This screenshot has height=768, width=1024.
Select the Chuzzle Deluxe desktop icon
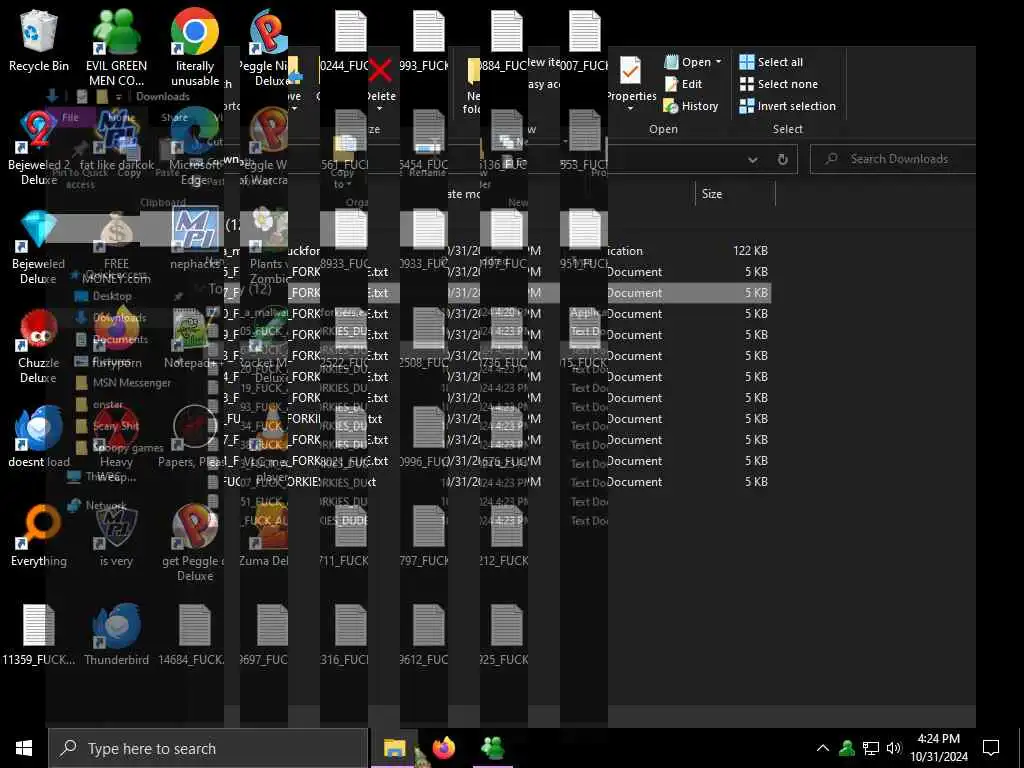[x=39, y=346]
